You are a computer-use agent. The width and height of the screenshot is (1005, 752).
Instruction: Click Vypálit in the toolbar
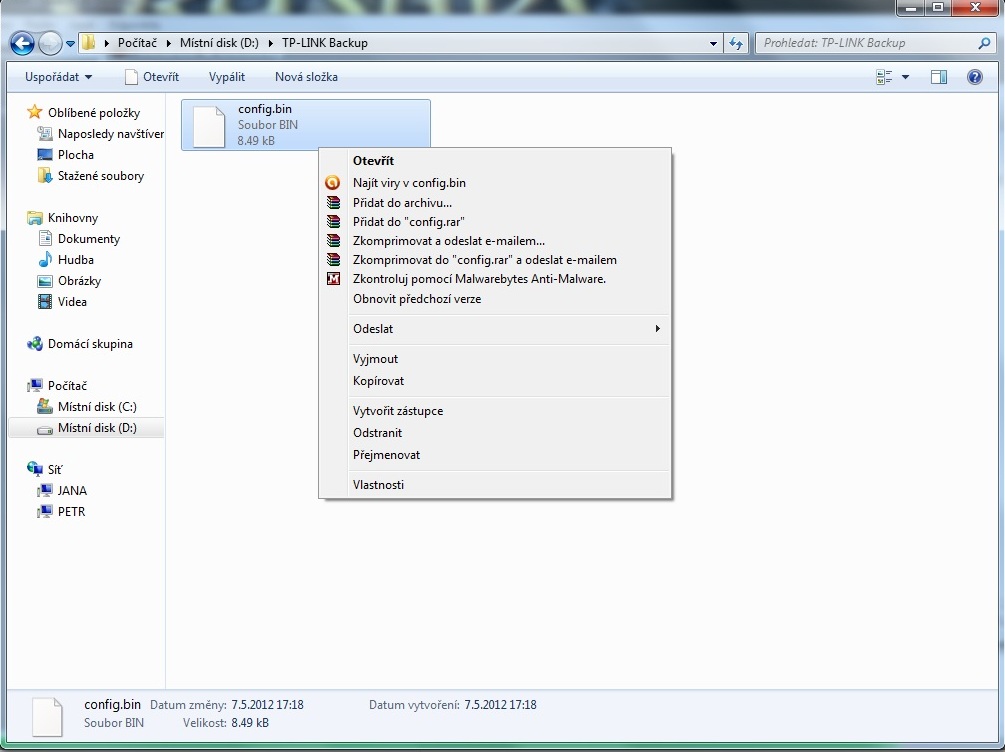point(227,77)
